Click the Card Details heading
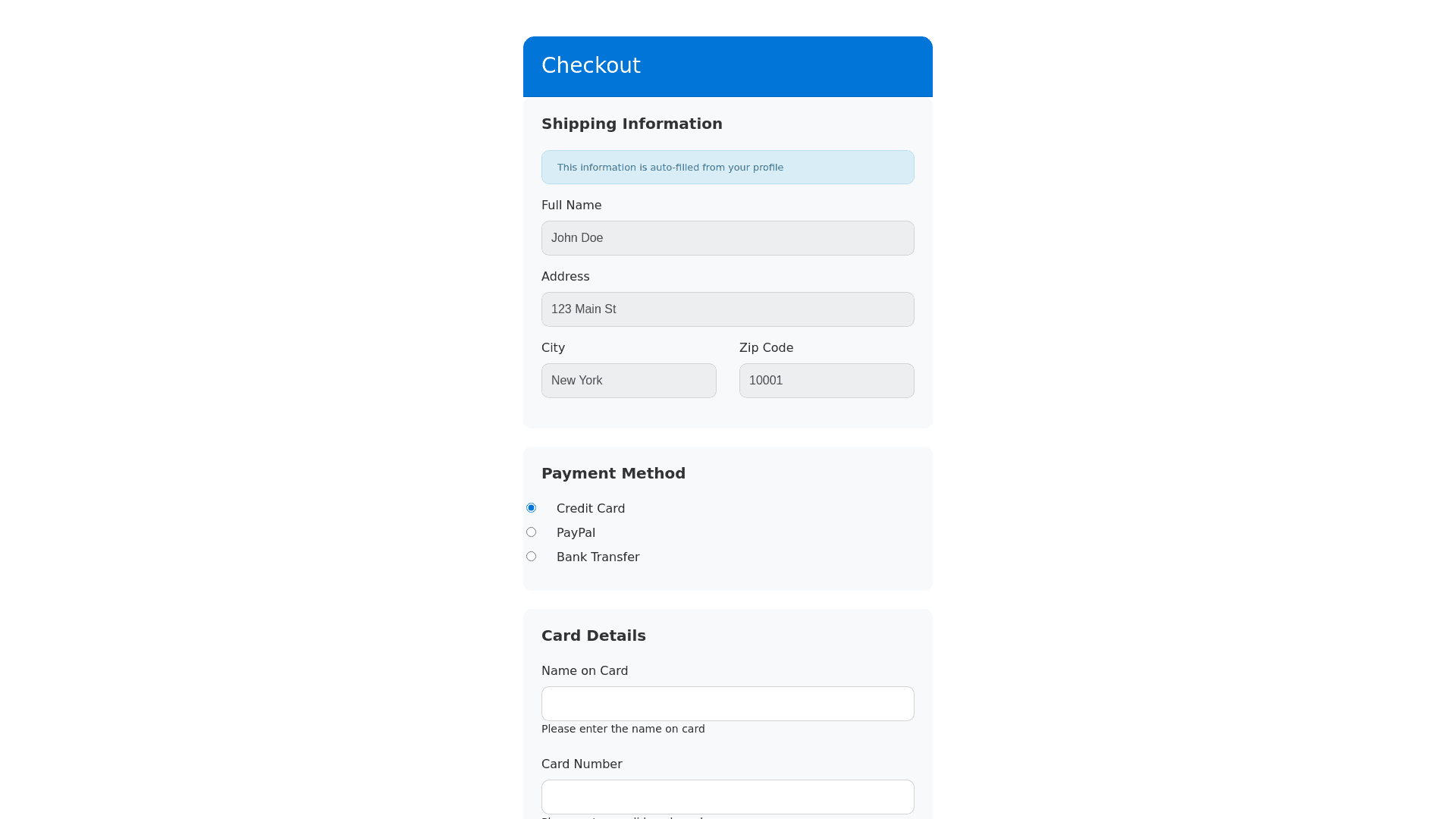 pos(593,636)
